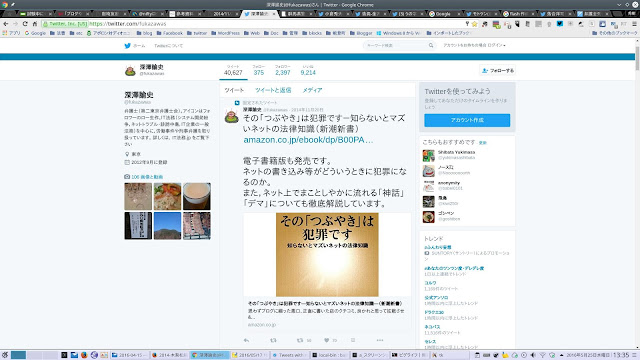Open the Facebook bookmark folder
This screenshot has width=640, height=360.
click(169, 33)
